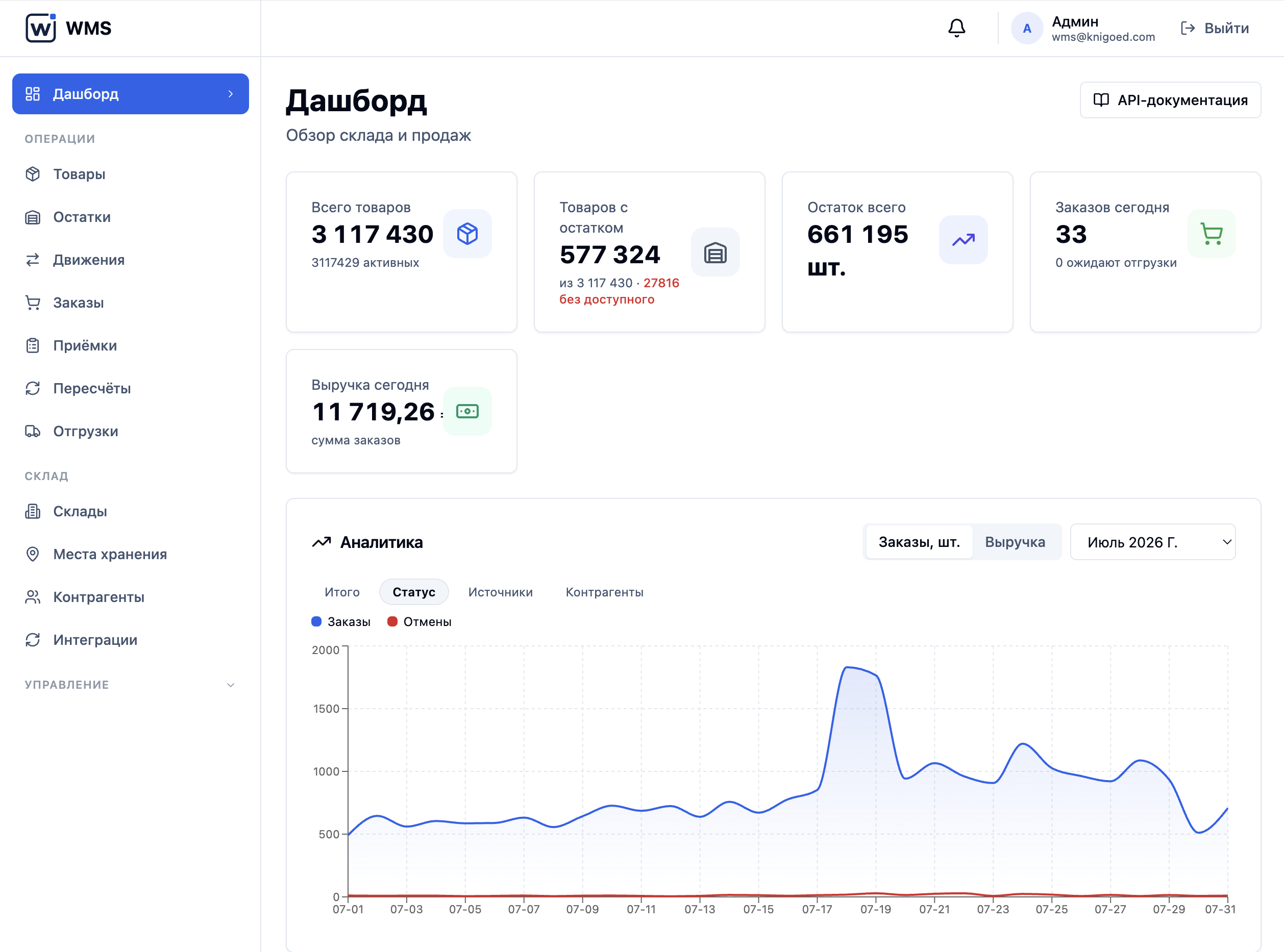Image resolution: width=1284 pixels, height=952 pixels.
Task: Open Движения via its arrows icon
Action: tap(33, 260)
